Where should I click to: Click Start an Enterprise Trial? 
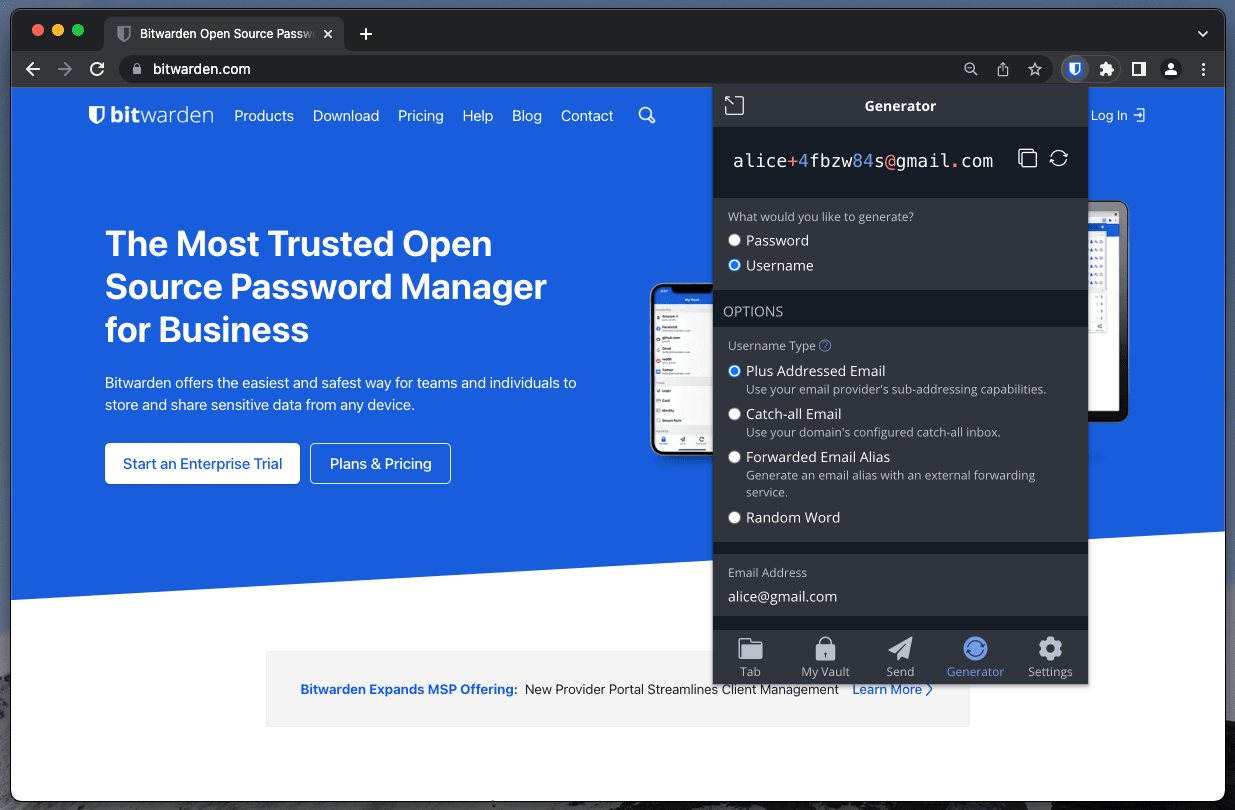[202, 463]
